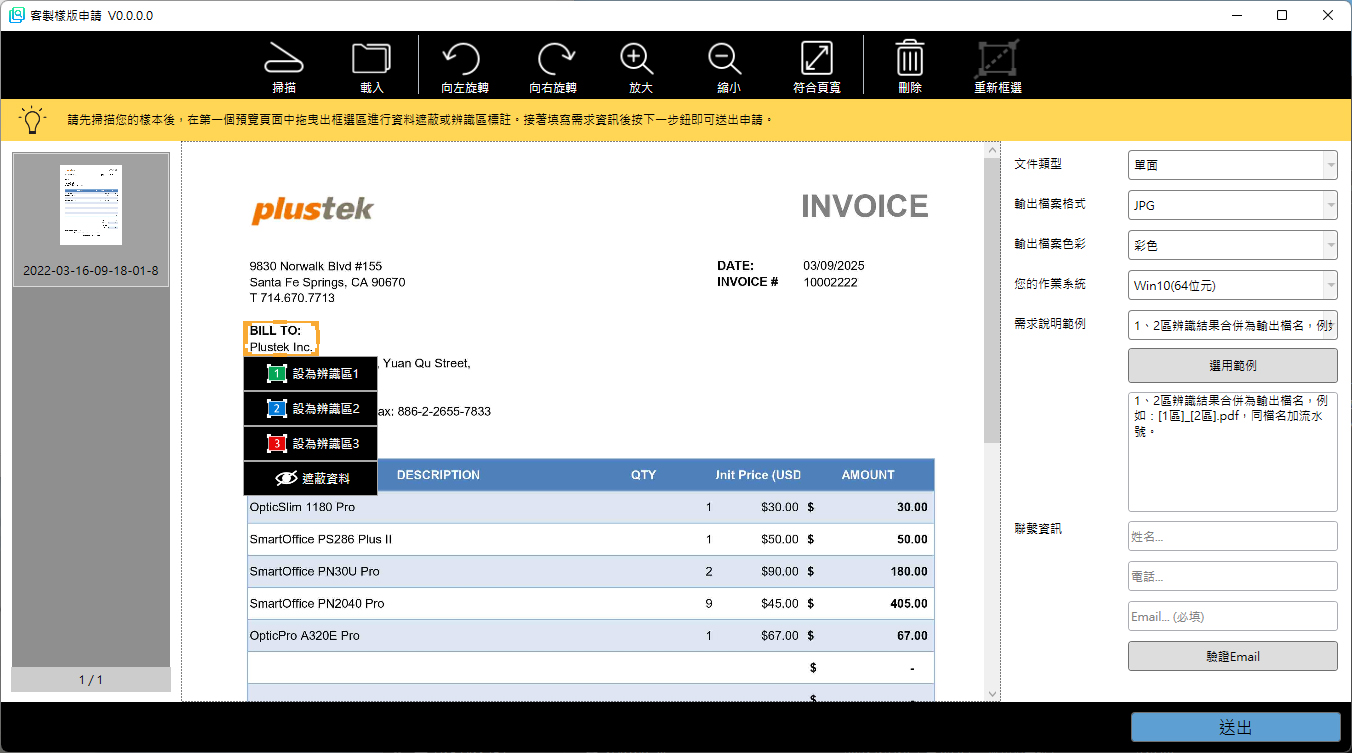Select the scanned page thumbnail 2022-03-16-09-18-01-8
The height and width of the screenshot is (753, 1352).
[91, 220]
